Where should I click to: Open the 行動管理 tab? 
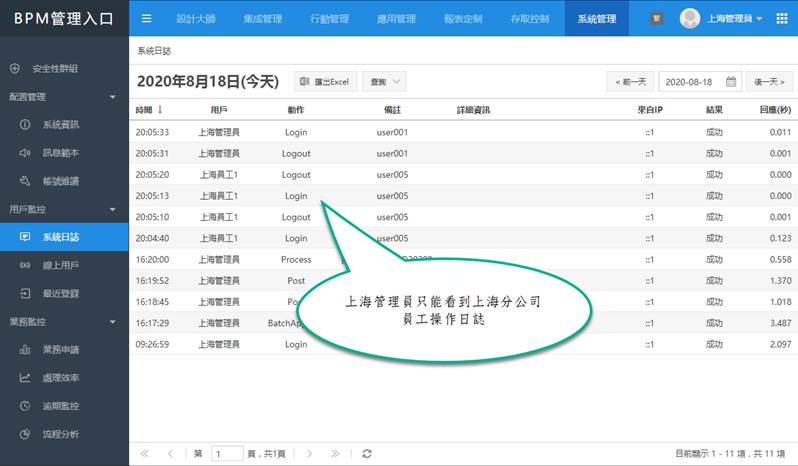pos(329,19)
